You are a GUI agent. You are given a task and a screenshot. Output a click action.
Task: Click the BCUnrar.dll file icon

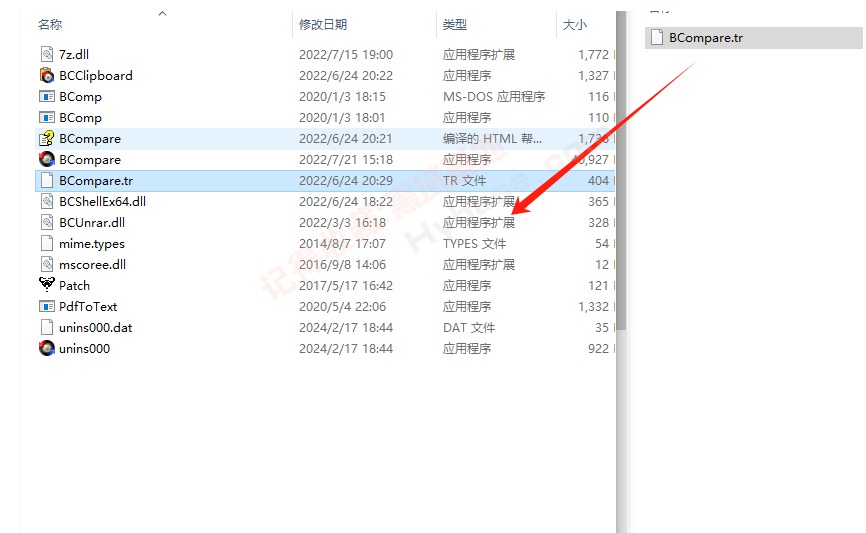pyautogui.click(x=47, y=222)
